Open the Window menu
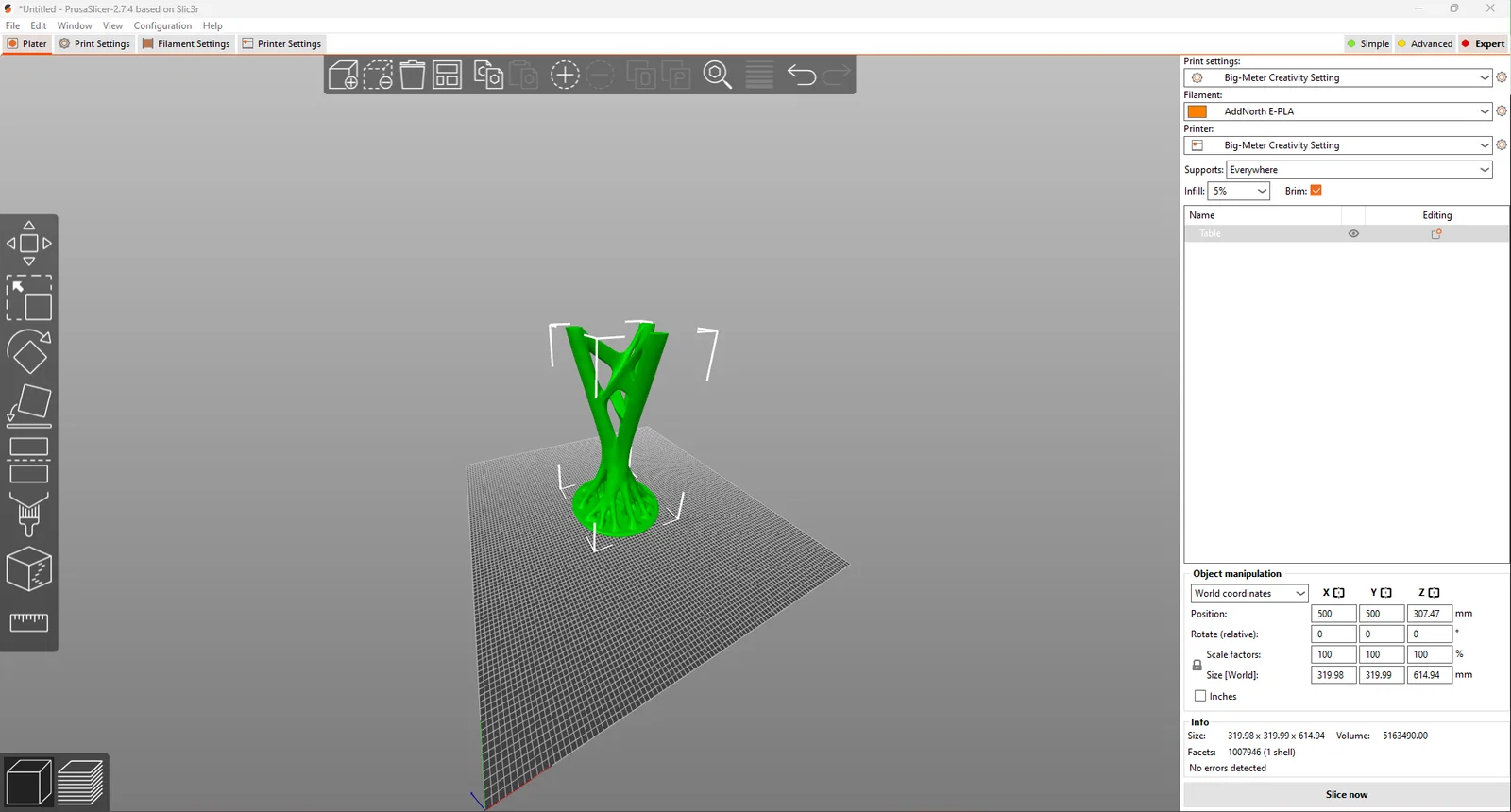1511x812 pixels. (x=75, y=25)
